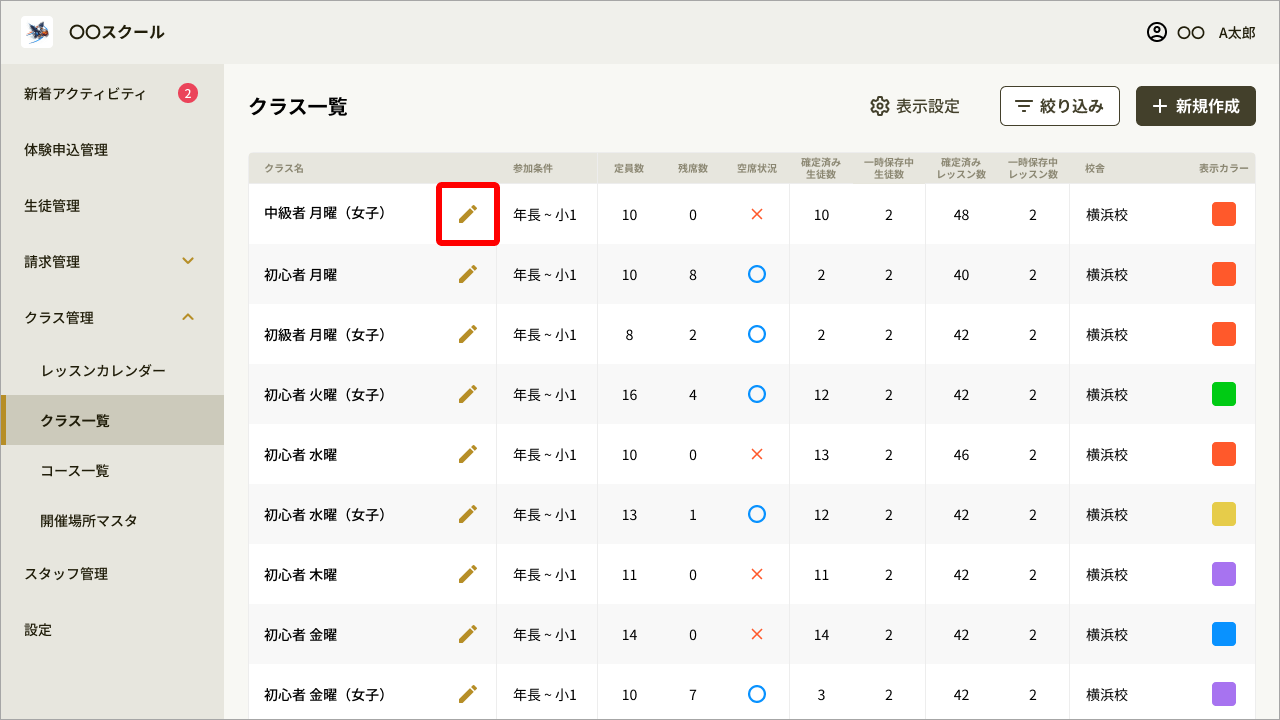This screenshot has width=1280, height=720.
Task: Click the edit pencil for 中級者 月曜（女子）
Action: [467, 214]
